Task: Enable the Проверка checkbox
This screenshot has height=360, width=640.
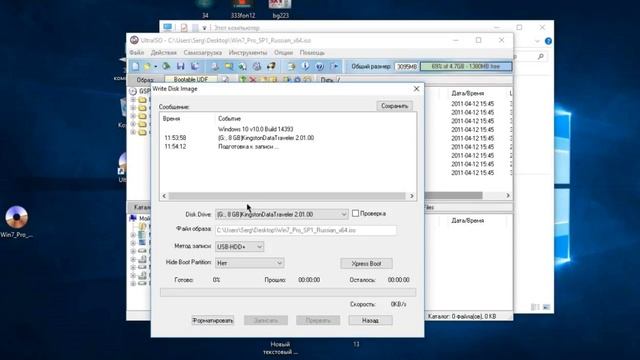Action: [356, 213]
